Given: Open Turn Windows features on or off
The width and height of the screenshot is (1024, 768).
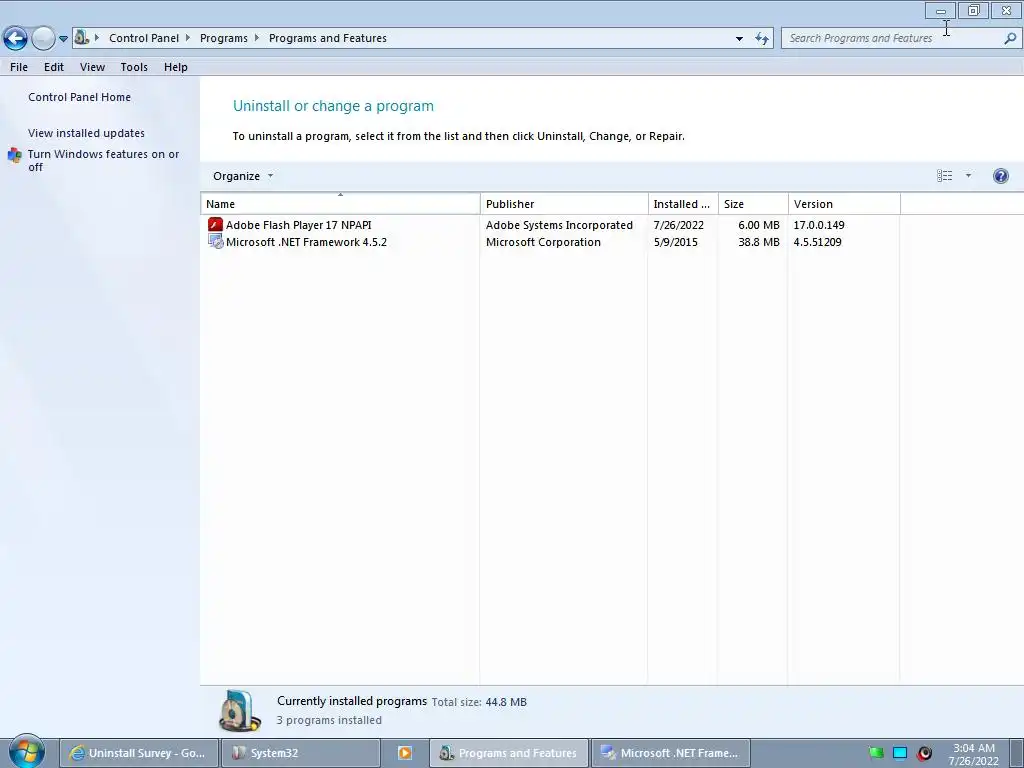Looking at the screenshot, I should 103,160.
